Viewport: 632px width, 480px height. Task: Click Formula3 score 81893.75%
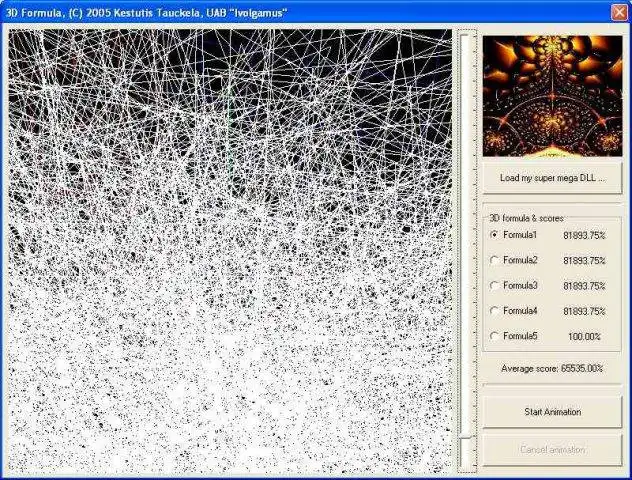pyautogui.click(x=584, y=286)
